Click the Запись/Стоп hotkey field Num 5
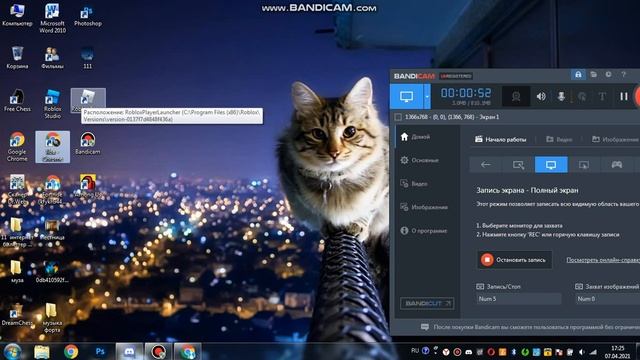Screen dimensions: 640x360 click(x=518, y=299)
